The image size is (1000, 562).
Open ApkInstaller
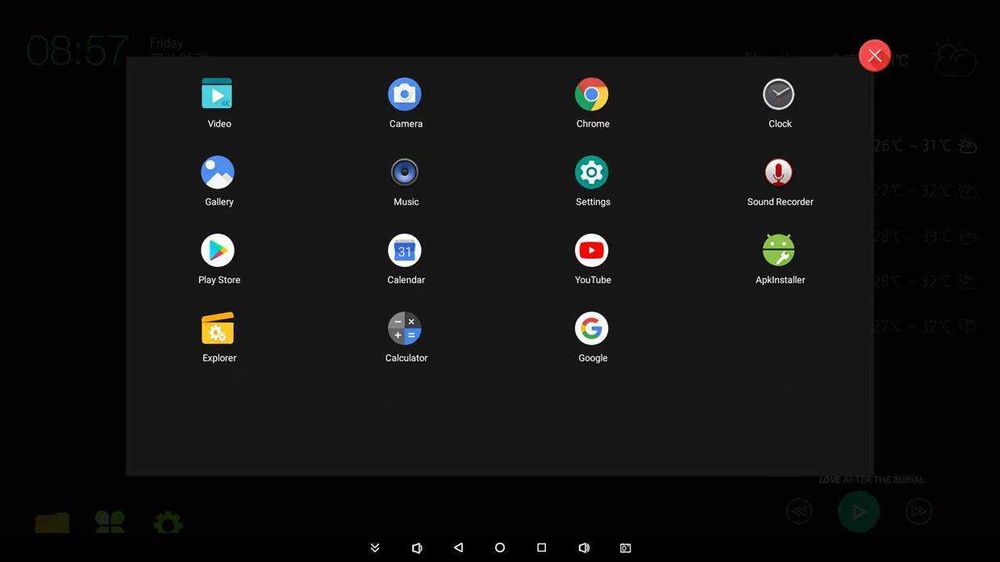tap(778, 251)
